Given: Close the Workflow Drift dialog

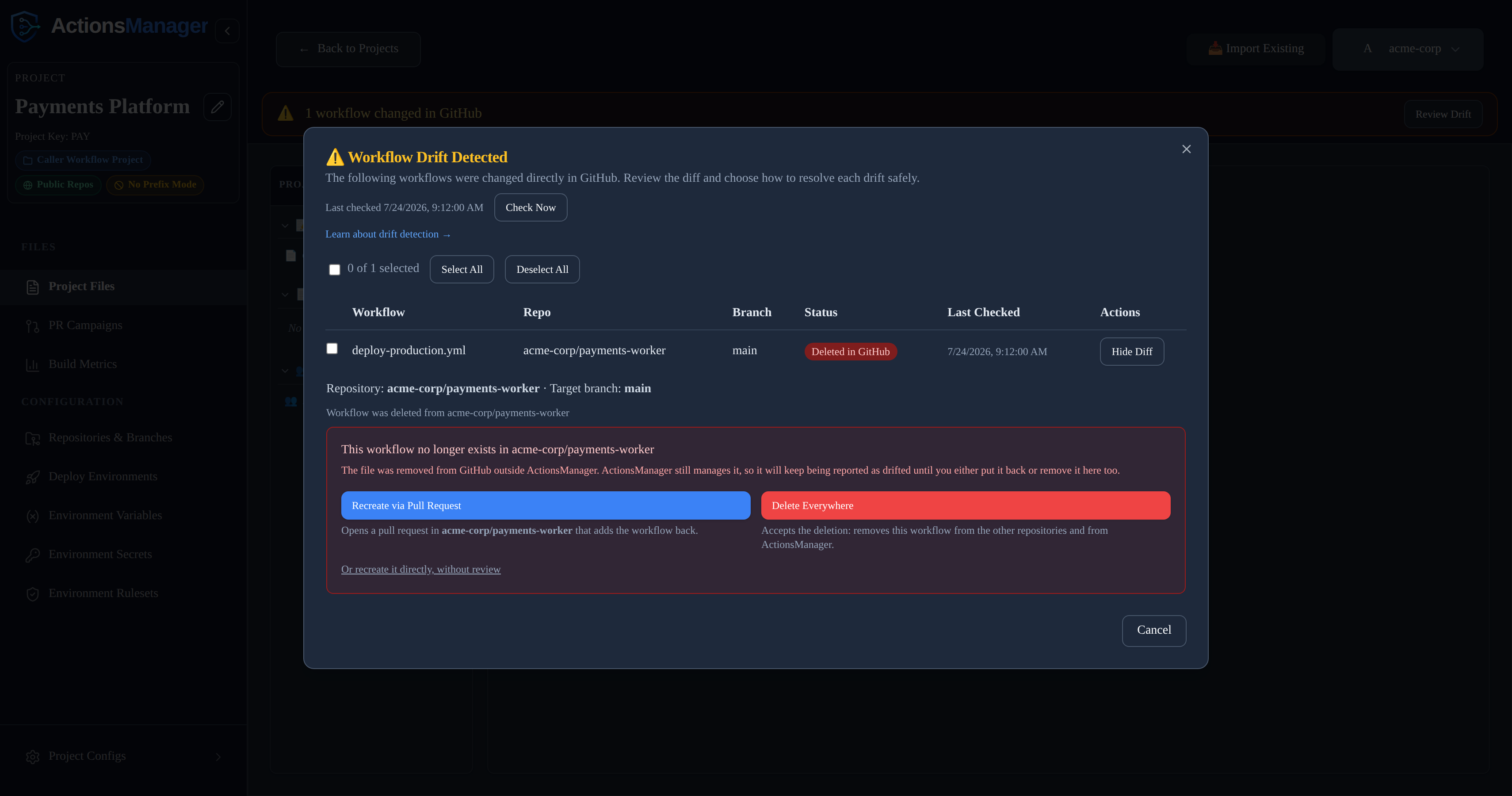Looking at the screenshot, I should point(1186,149).
